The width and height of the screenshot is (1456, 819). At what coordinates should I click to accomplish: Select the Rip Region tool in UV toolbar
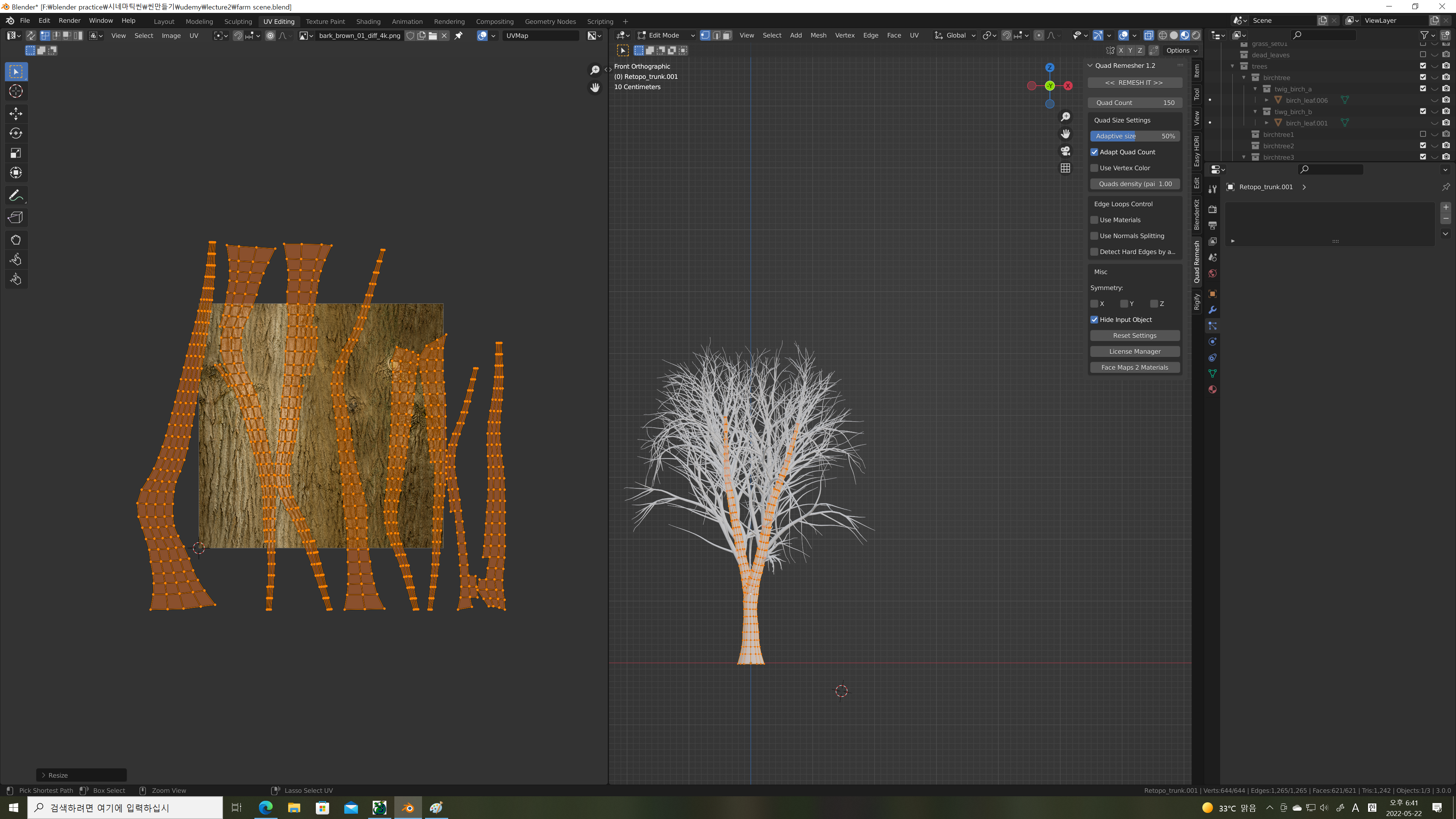click(x=16, y=218)
